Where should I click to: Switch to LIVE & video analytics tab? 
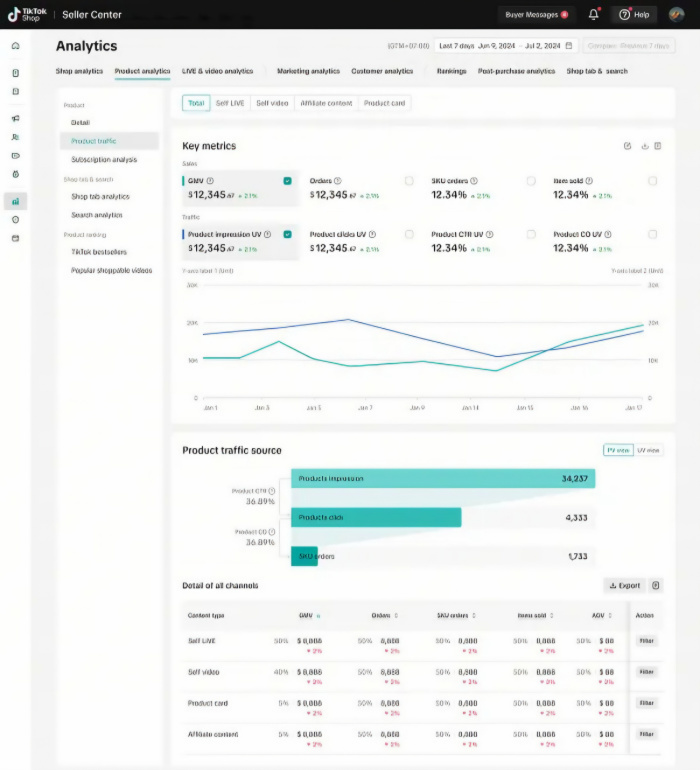[x=218, y=71]
